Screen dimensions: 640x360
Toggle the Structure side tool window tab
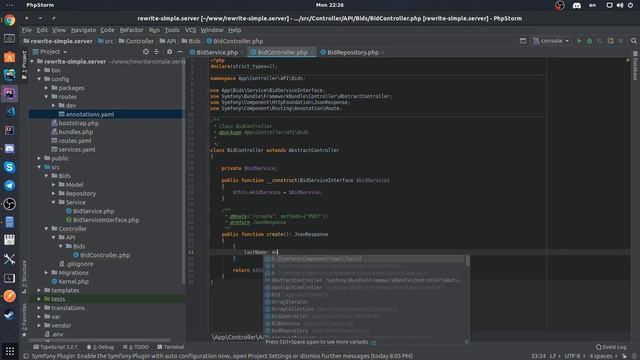tap(24, 277)
